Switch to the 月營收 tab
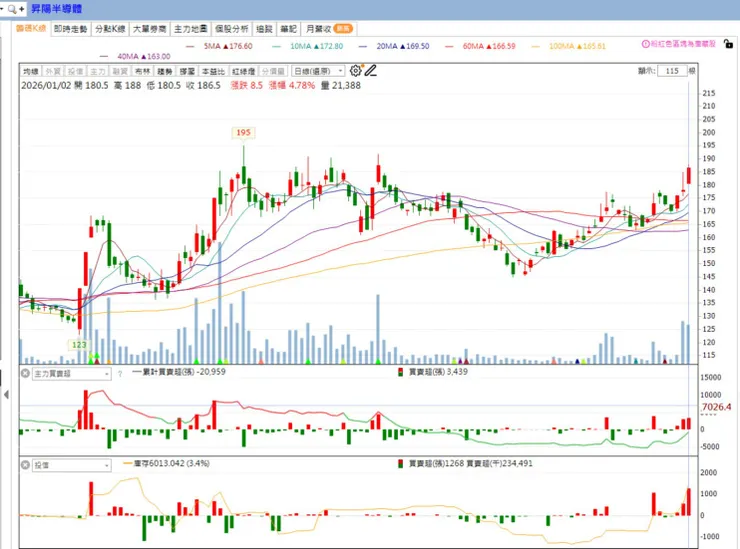The height and width of the screenshot is (549, 740). click(x=329, y=29)
